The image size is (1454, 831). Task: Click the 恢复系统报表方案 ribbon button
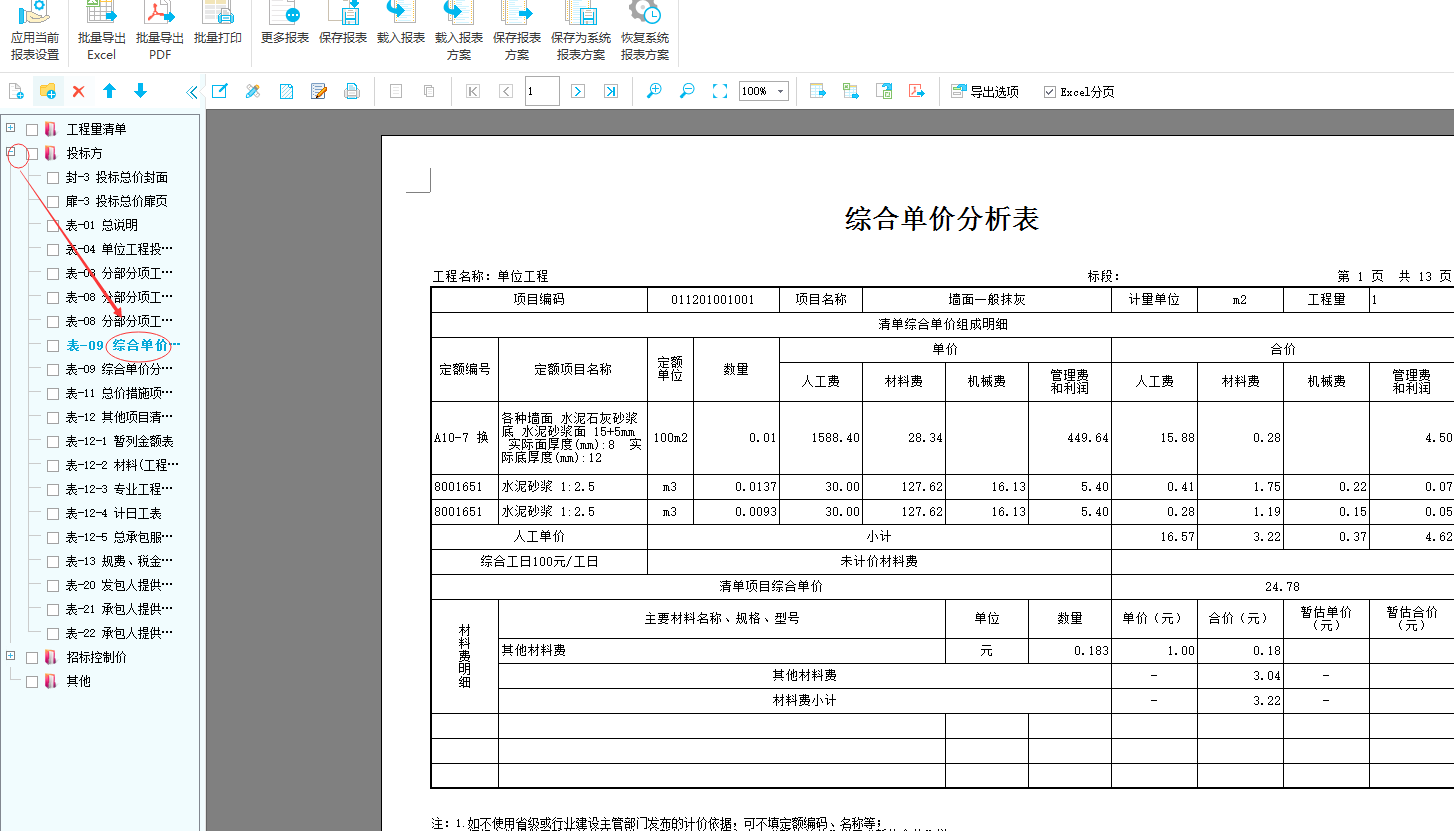(645, 32)
